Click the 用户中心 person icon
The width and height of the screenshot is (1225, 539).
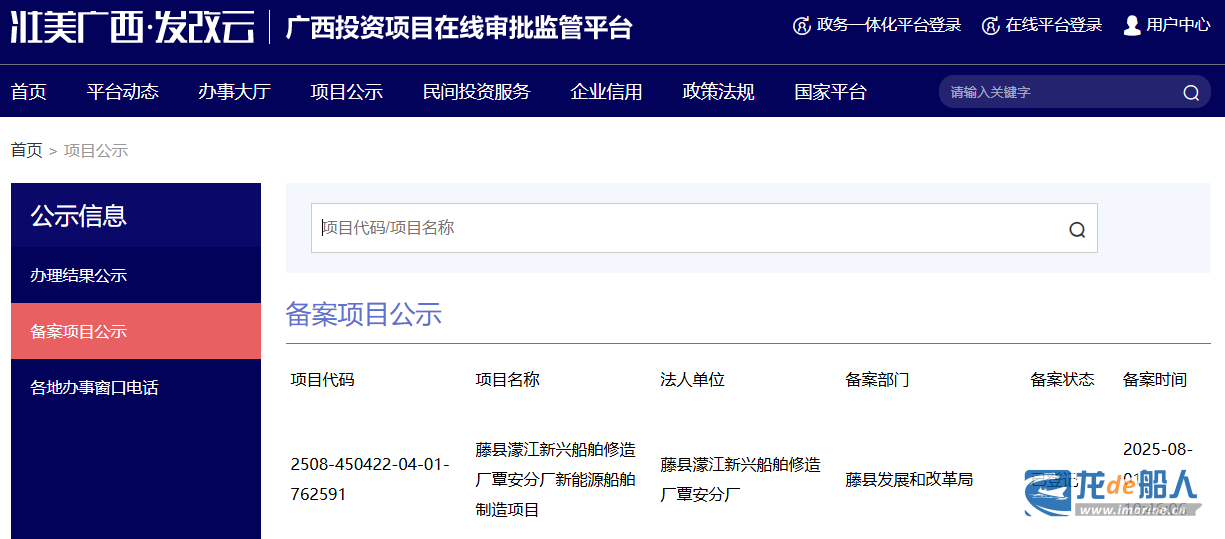(1132, 25)
